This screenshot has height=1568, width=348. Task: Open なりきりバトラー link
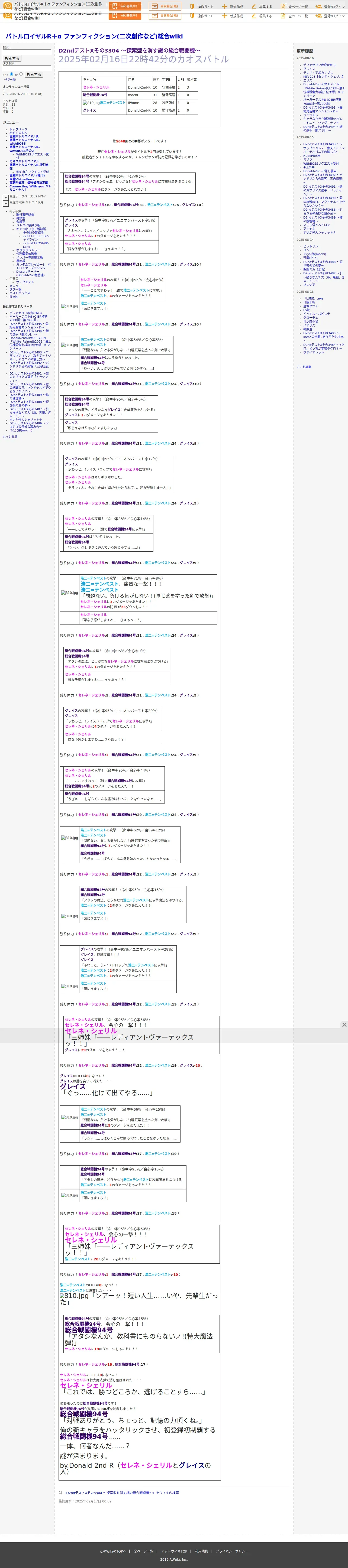tap(28, 250)
